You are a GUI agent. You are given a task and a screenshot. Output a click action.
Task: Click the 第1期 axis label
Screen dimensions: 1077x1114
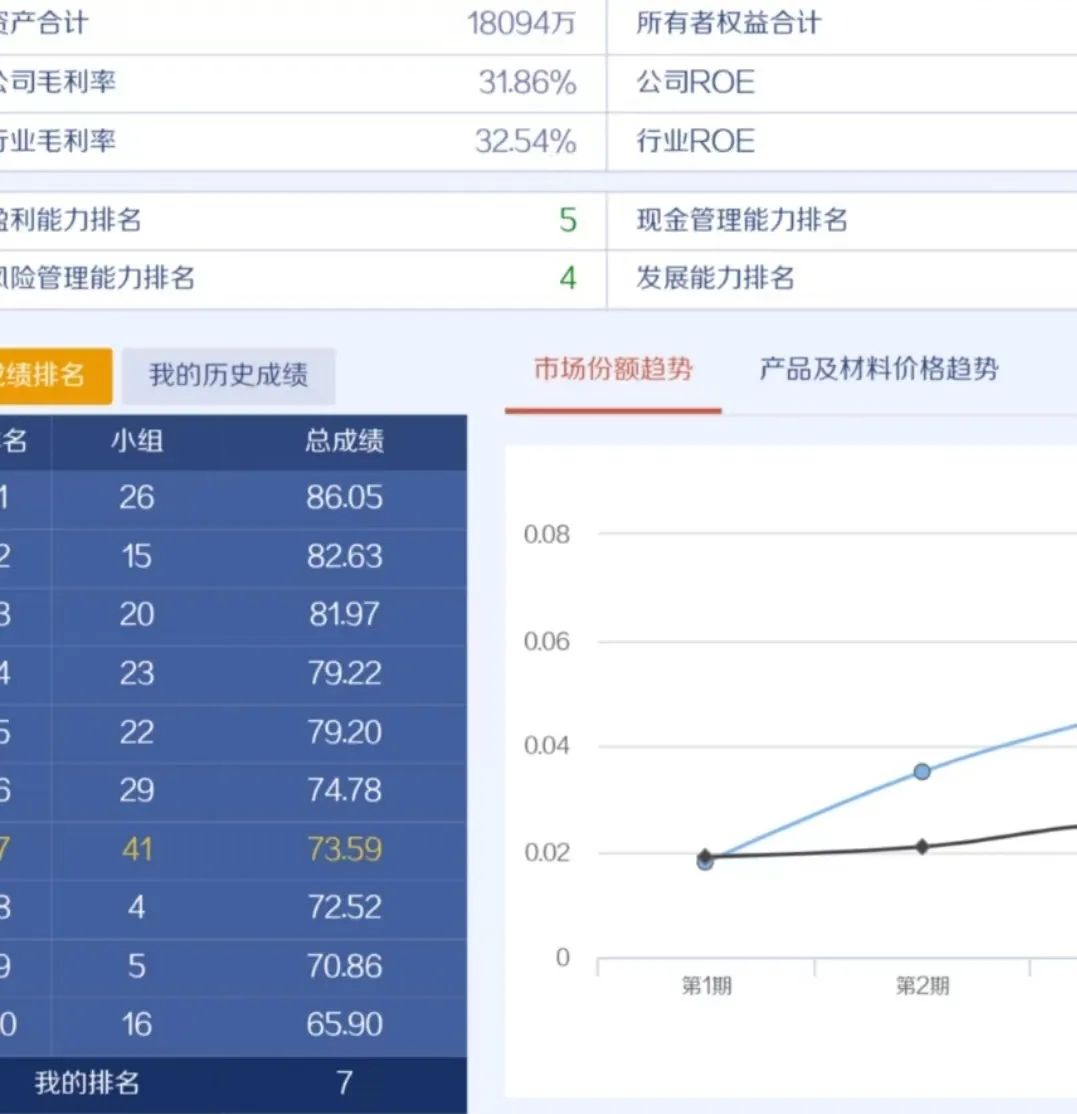click(706, 986)
